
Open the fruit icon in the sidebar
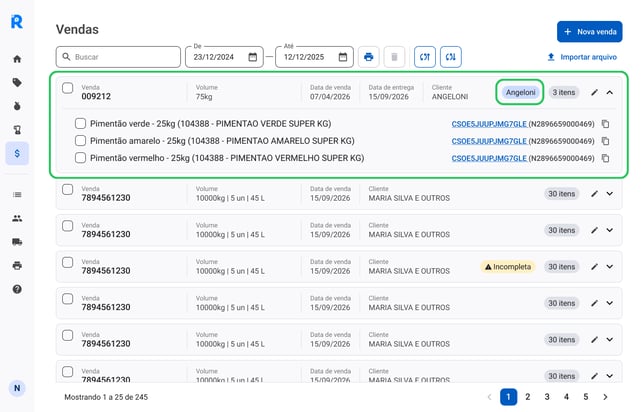pos(17,106)
